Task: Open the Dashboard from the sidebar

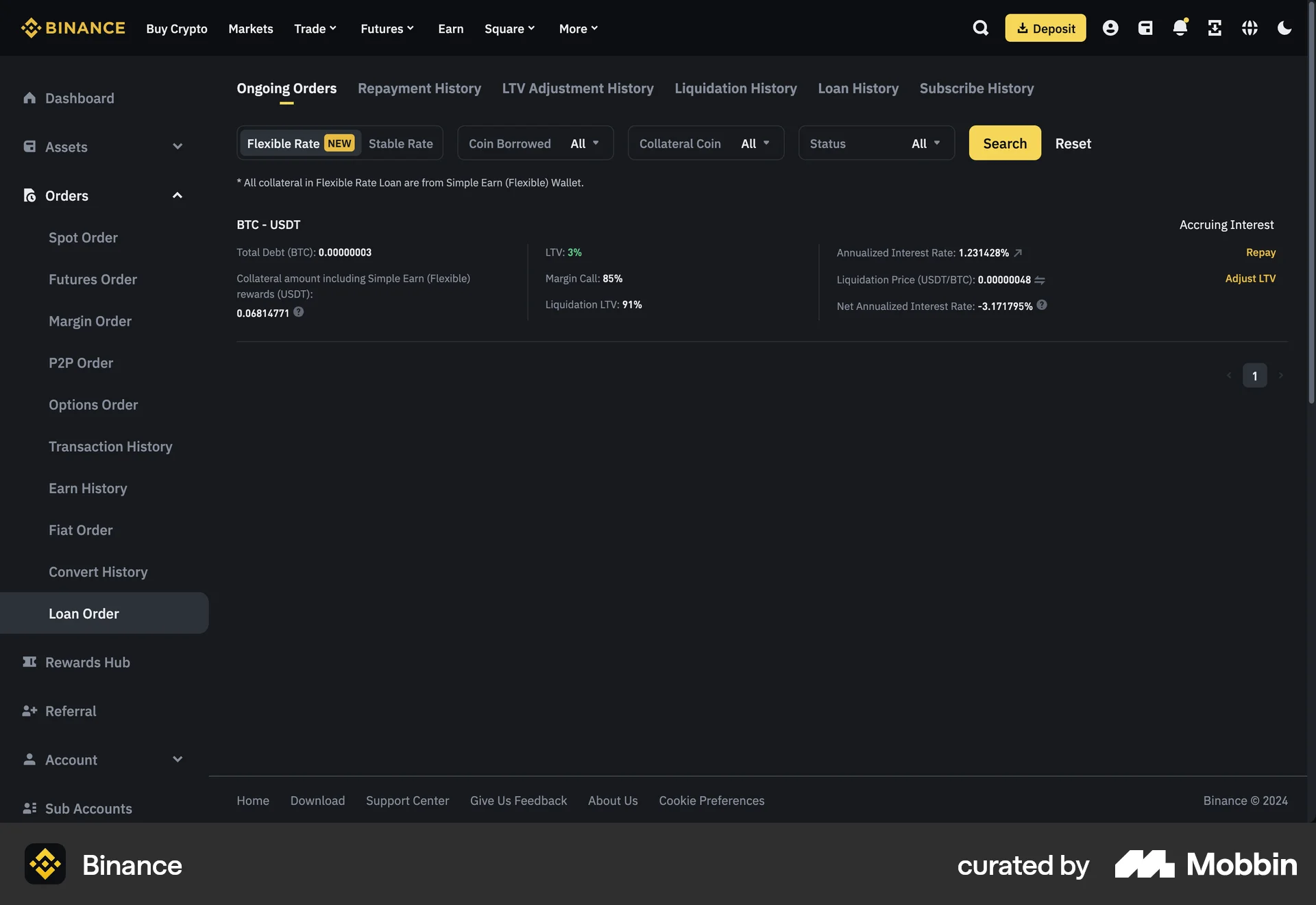Action: pos(79,98)
